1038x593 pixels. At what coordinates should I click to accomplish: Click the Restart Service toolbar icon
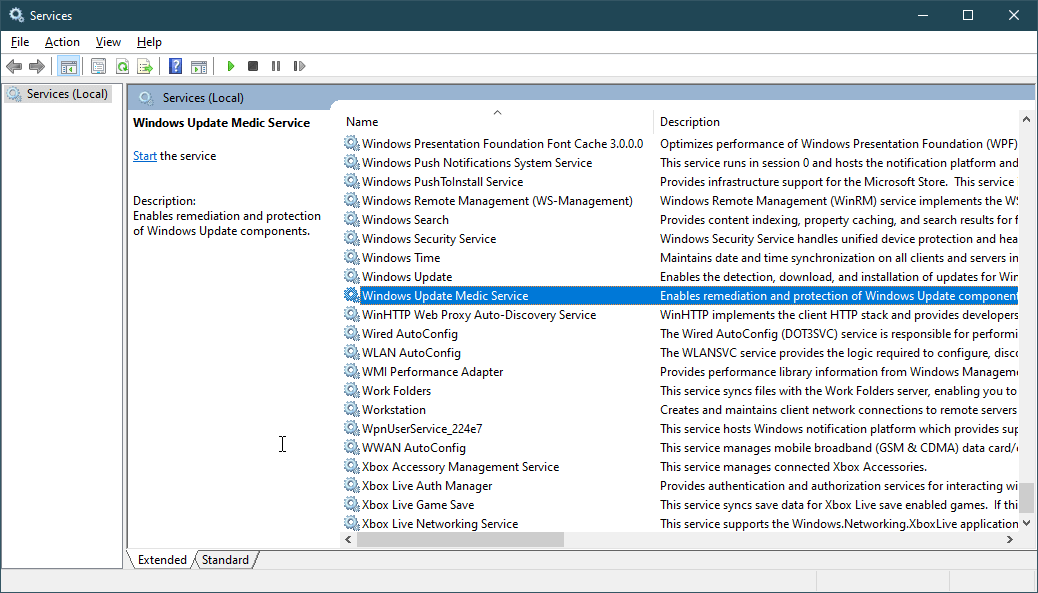point(299,66)
